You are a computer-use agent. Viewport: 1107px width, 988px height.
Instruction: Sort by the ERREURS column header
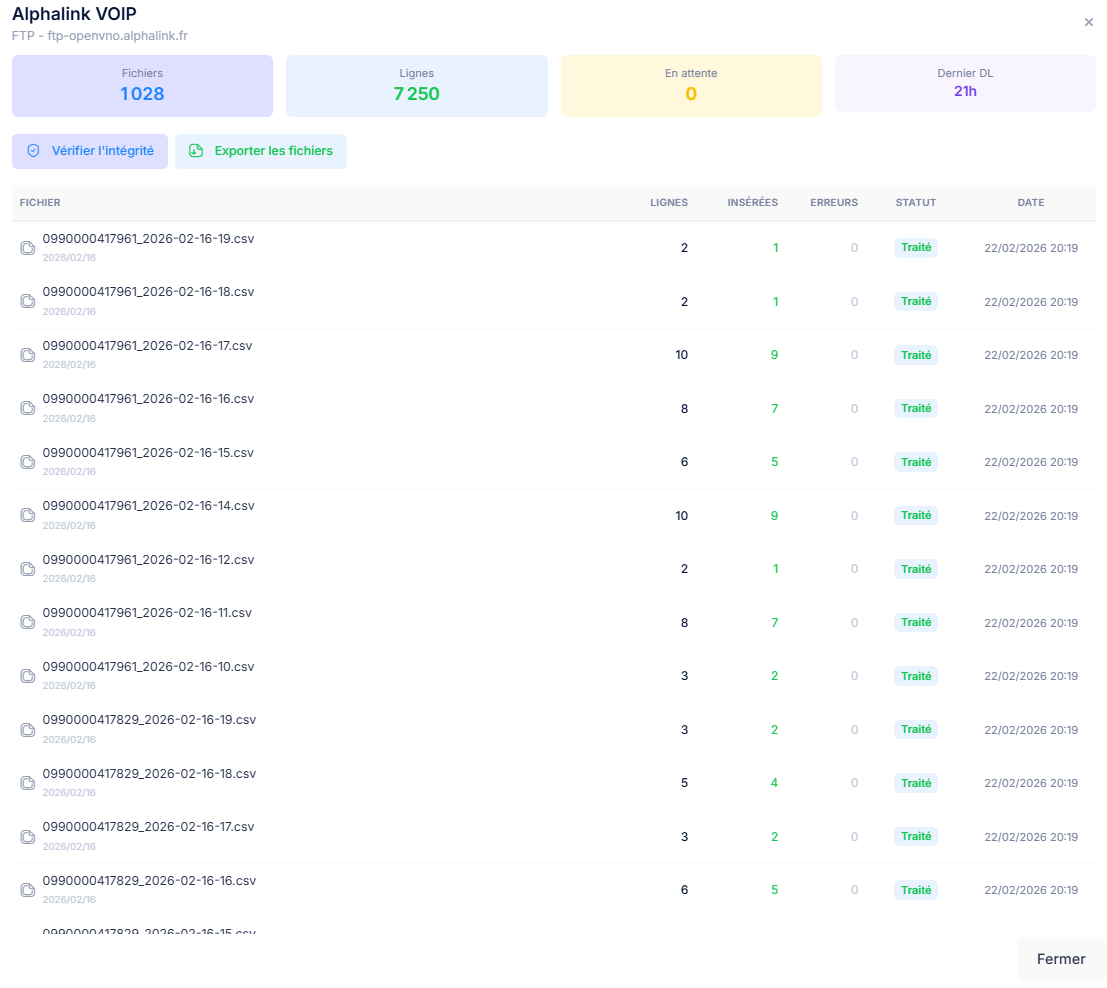[x=834, y=202]
